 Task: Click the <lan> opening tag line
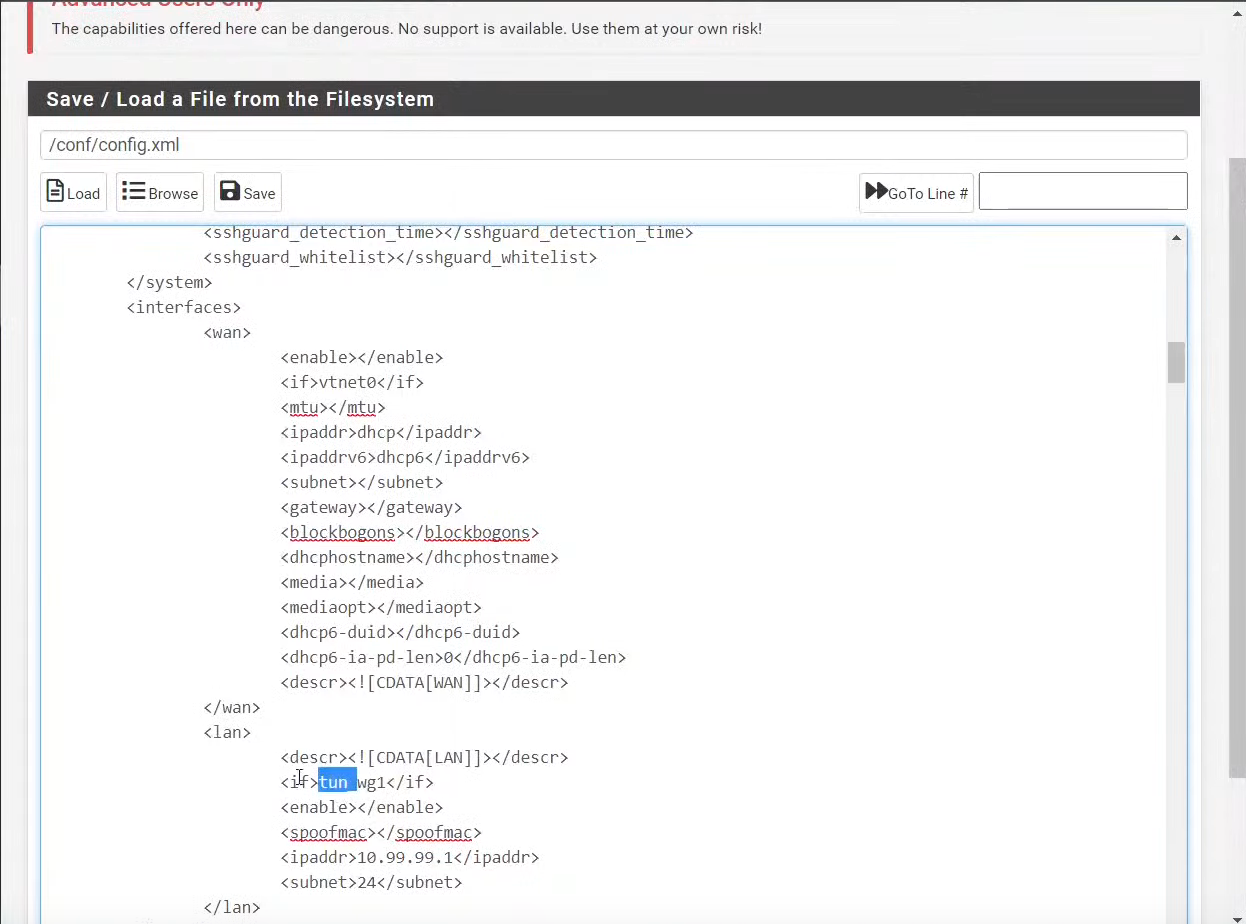tap(227, 732)
